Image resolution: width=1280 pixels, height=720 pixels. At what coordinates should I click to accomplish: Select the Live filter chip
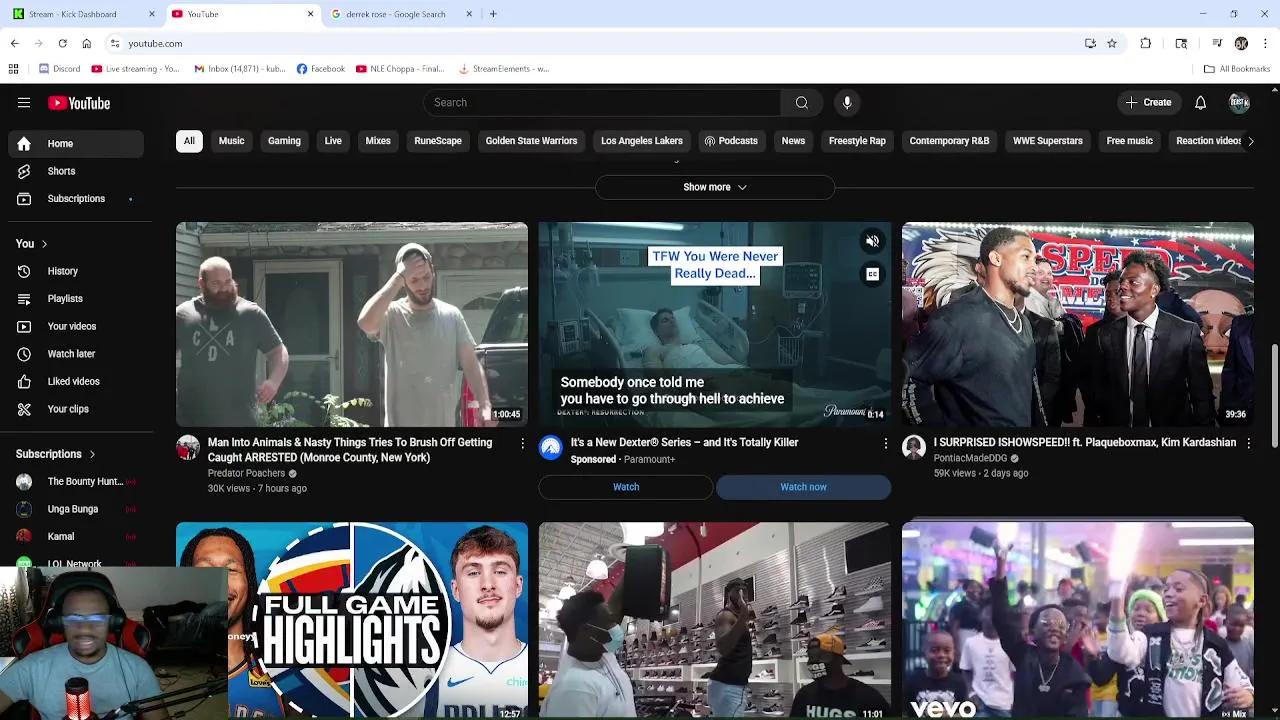(x=333, y=141)
